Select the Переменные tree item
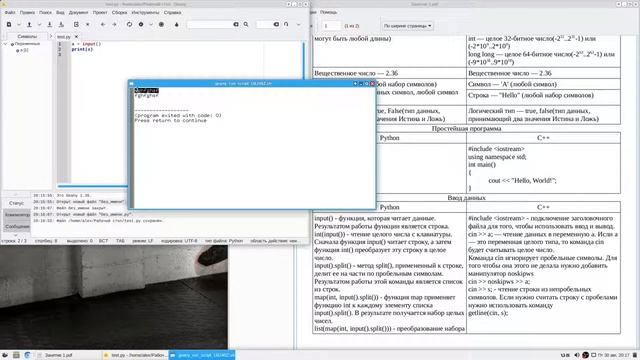 (27, 44)
